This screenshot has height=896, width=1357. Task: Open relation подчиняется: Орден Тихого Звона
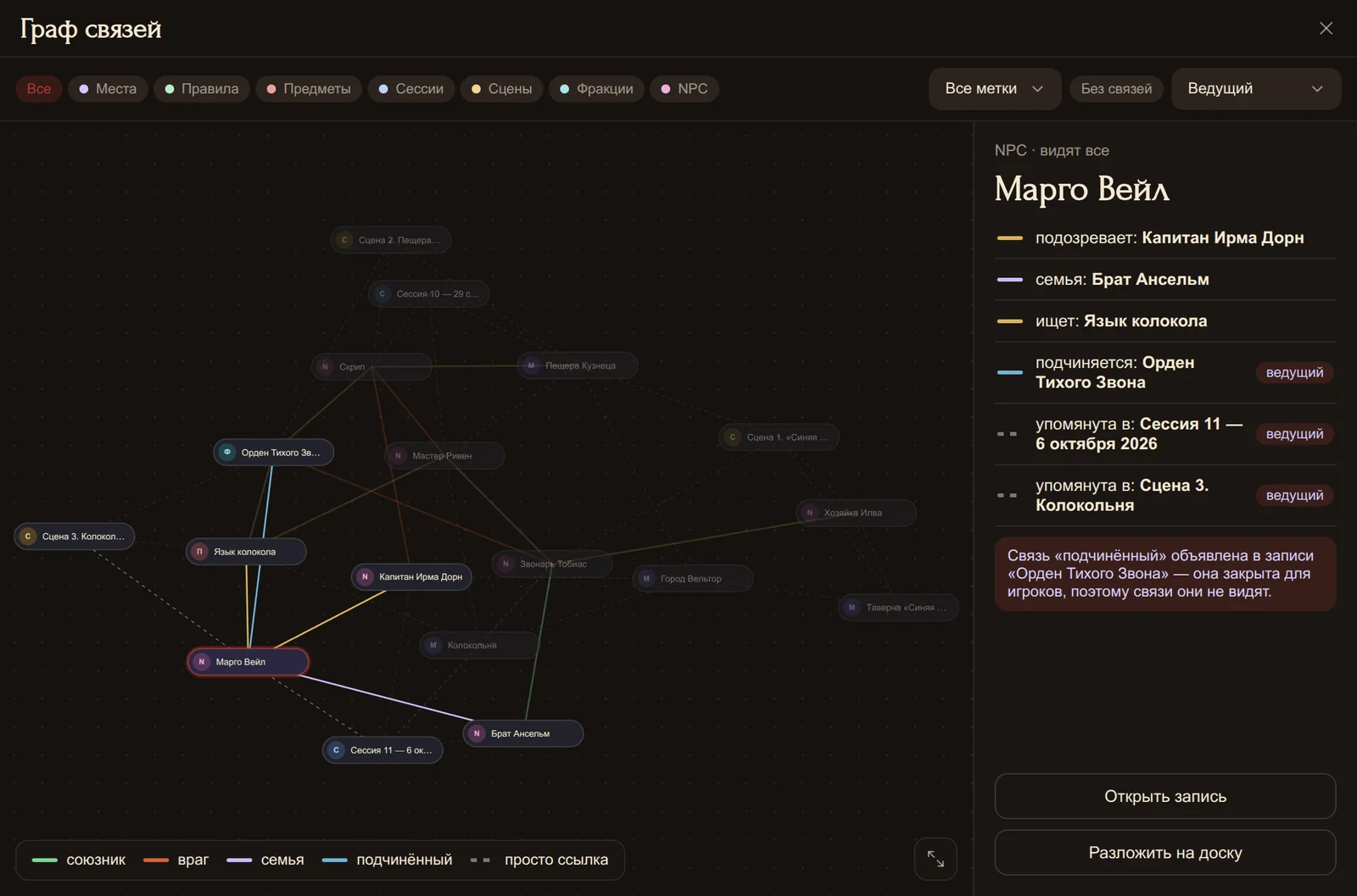pyautogui.click(x=1165, y=372)
